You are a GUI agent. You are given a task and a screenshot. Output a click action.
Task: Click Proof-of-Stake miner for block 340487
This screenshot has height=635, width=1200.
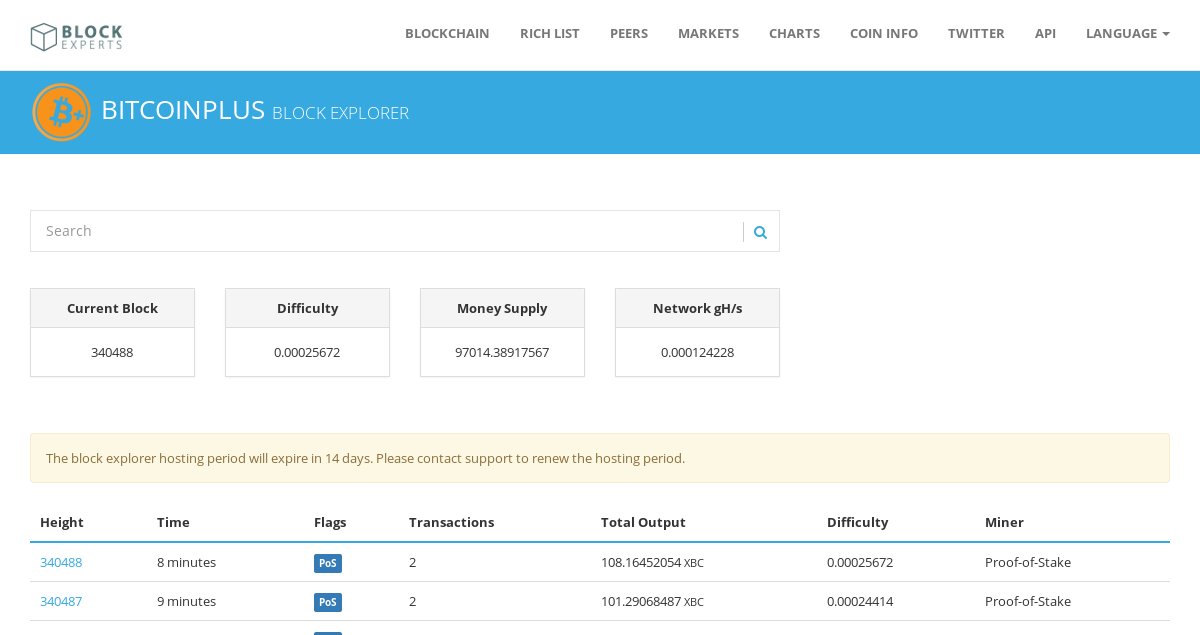click(x=1028, y=601)
